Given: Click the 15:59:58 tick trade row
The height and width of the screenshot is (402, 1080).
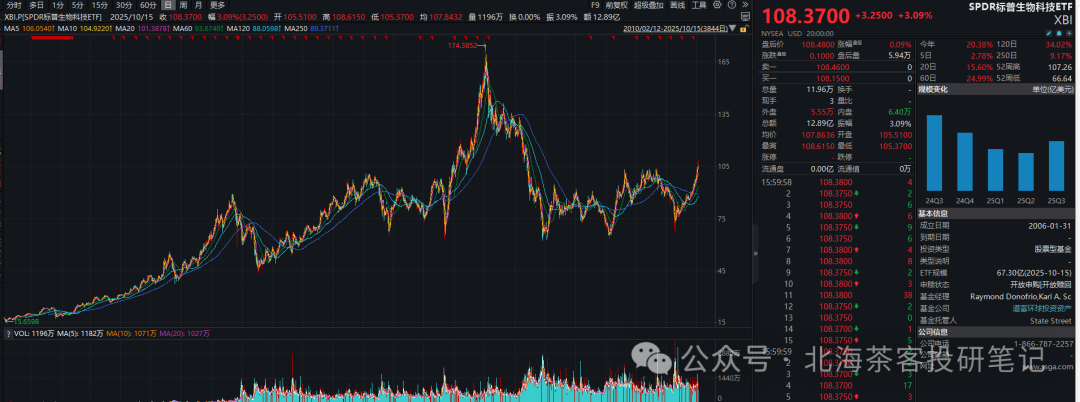Looking at the screenshot, I should click(x=837, y=182).
